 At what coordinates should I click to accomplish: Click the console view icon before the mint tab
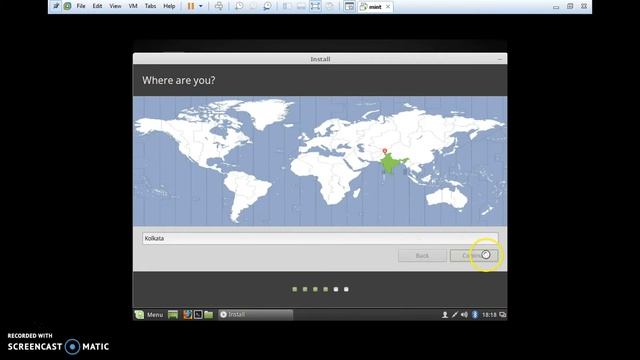point(349,6)
